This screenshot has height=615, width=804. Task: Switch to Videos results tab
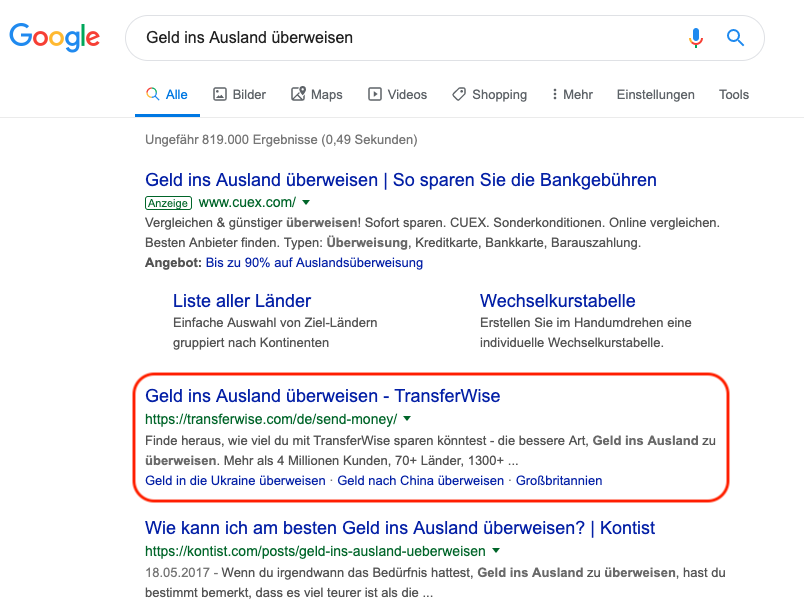(397, 94)
